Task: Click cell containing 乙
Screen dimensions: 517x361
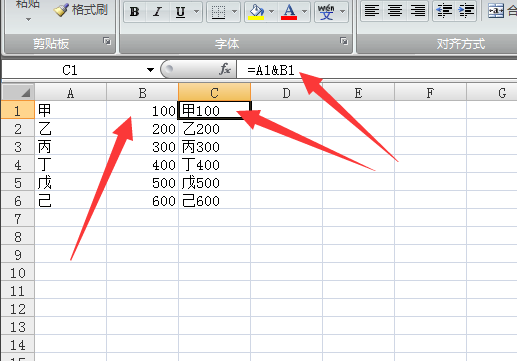Action: pyautogui.click(x=70, y=128)
